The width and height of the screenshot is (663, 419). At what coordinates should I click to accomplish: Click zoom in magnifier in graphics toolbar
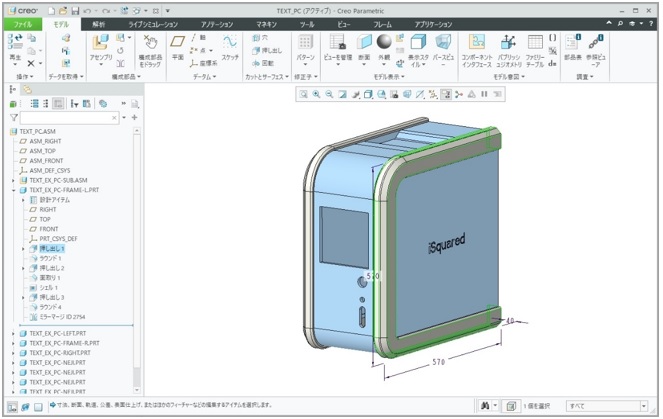click(x=316, y=94)
